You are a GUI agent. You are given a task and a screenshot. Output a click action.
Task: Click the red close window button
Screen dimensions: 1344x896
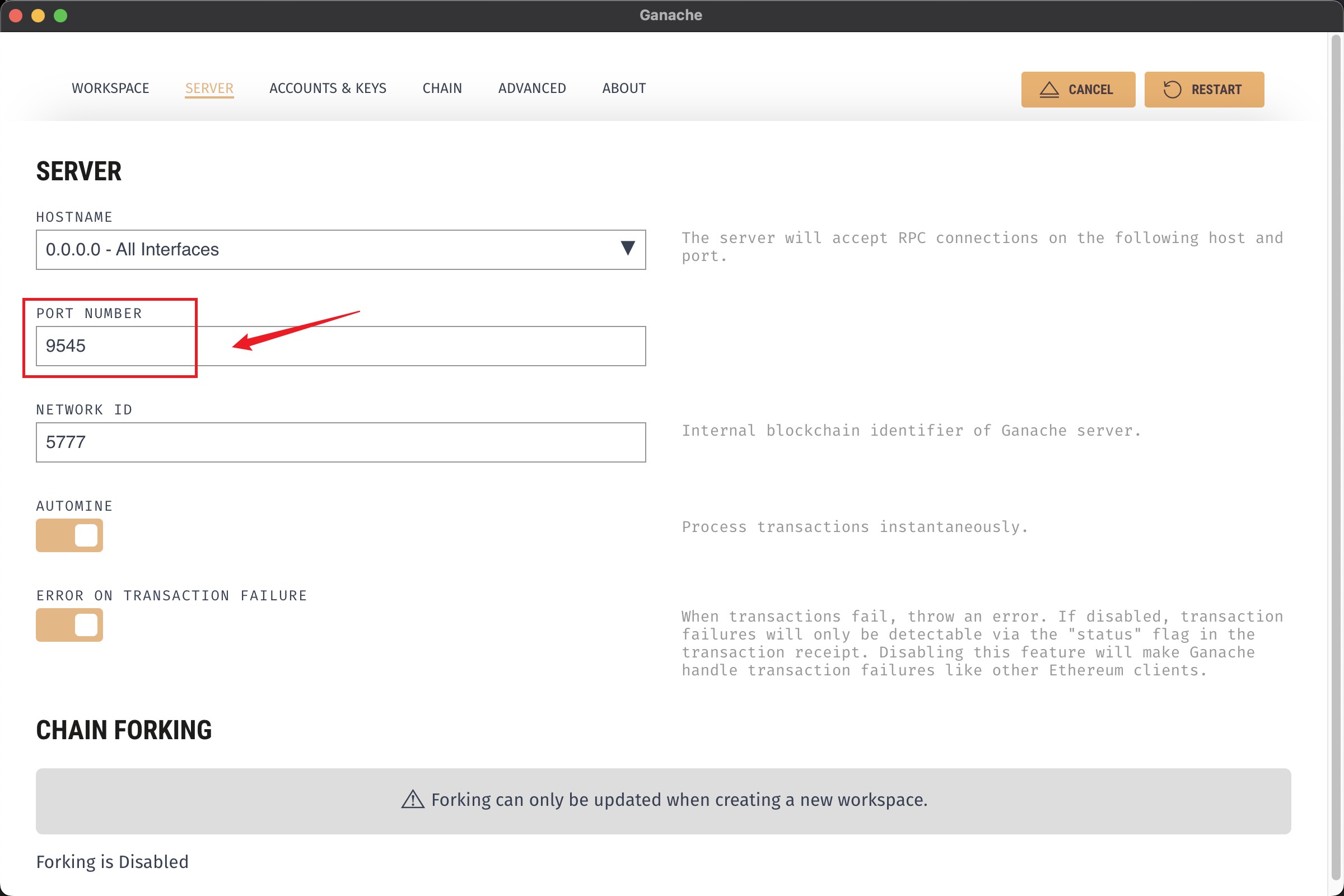[16, 16]
